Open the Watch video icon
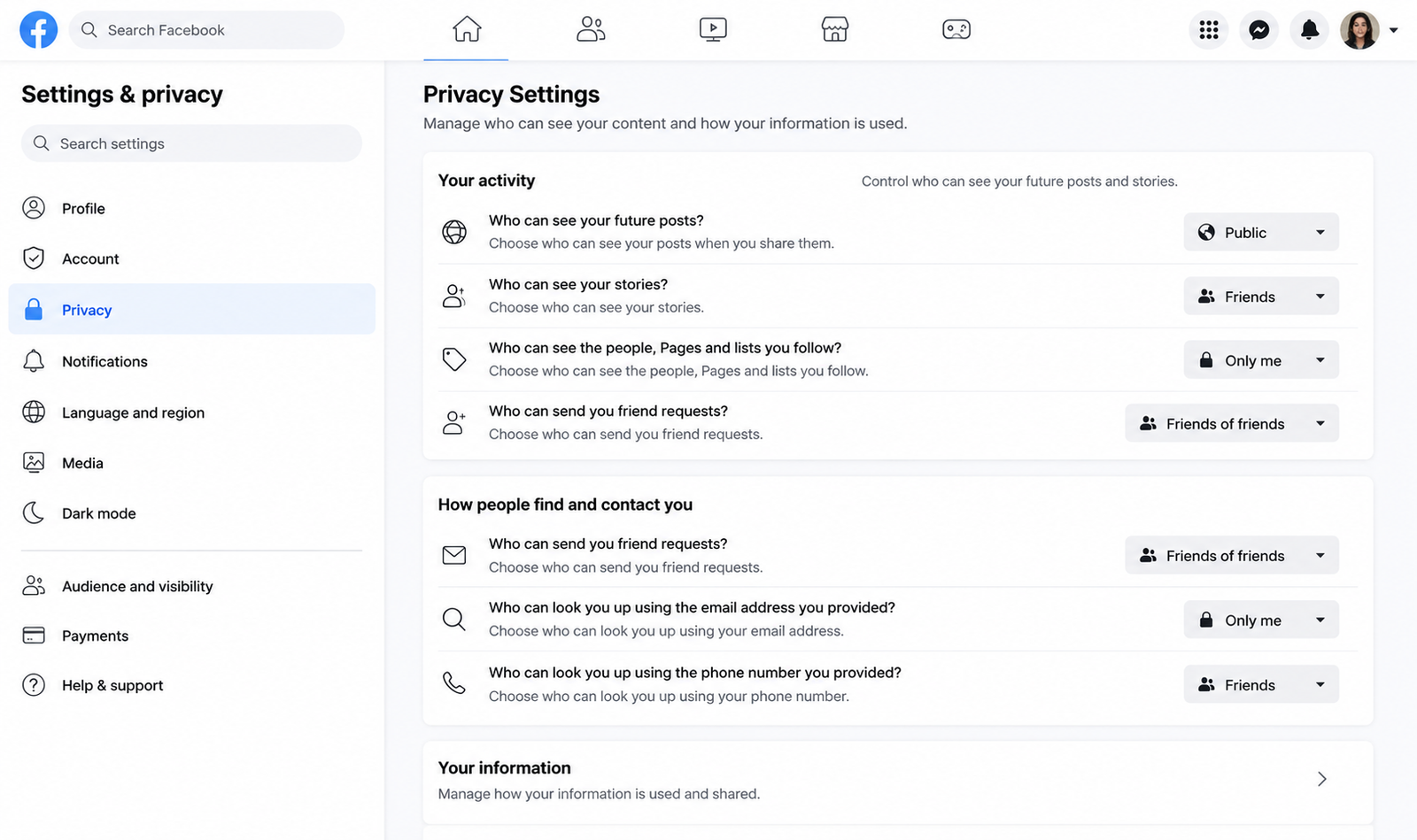The width and height of the screenshot is (1417, 840). pos(713,29)
